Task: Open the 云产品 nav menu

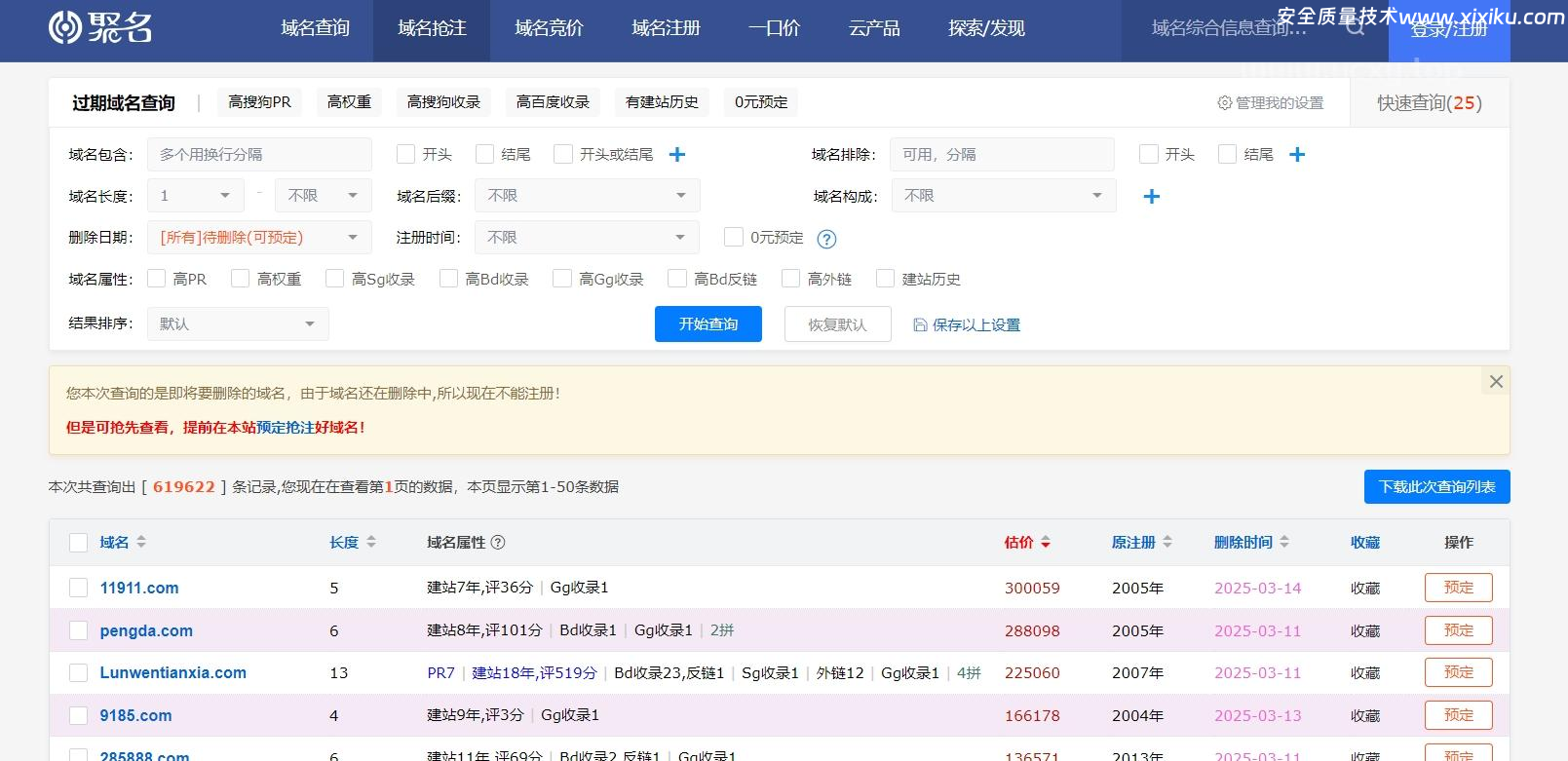Action: [874, 28]
